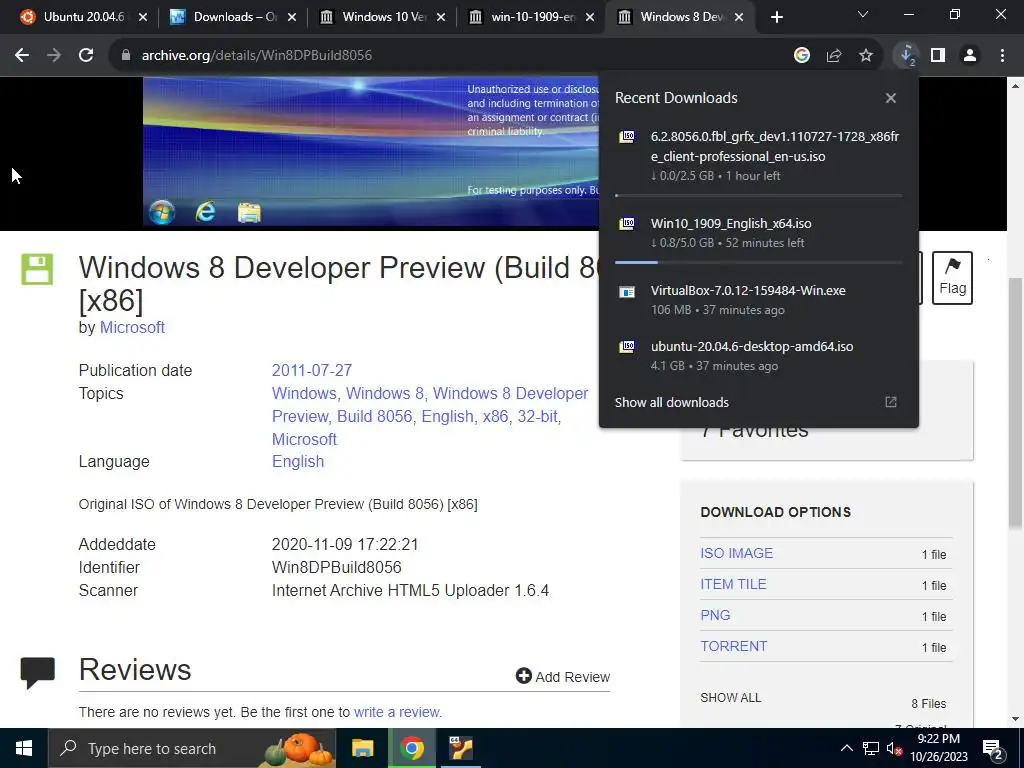Click the Chrome taskbar icon
Viewport: 1024px width, 768px height.
(x=411, y=748)
